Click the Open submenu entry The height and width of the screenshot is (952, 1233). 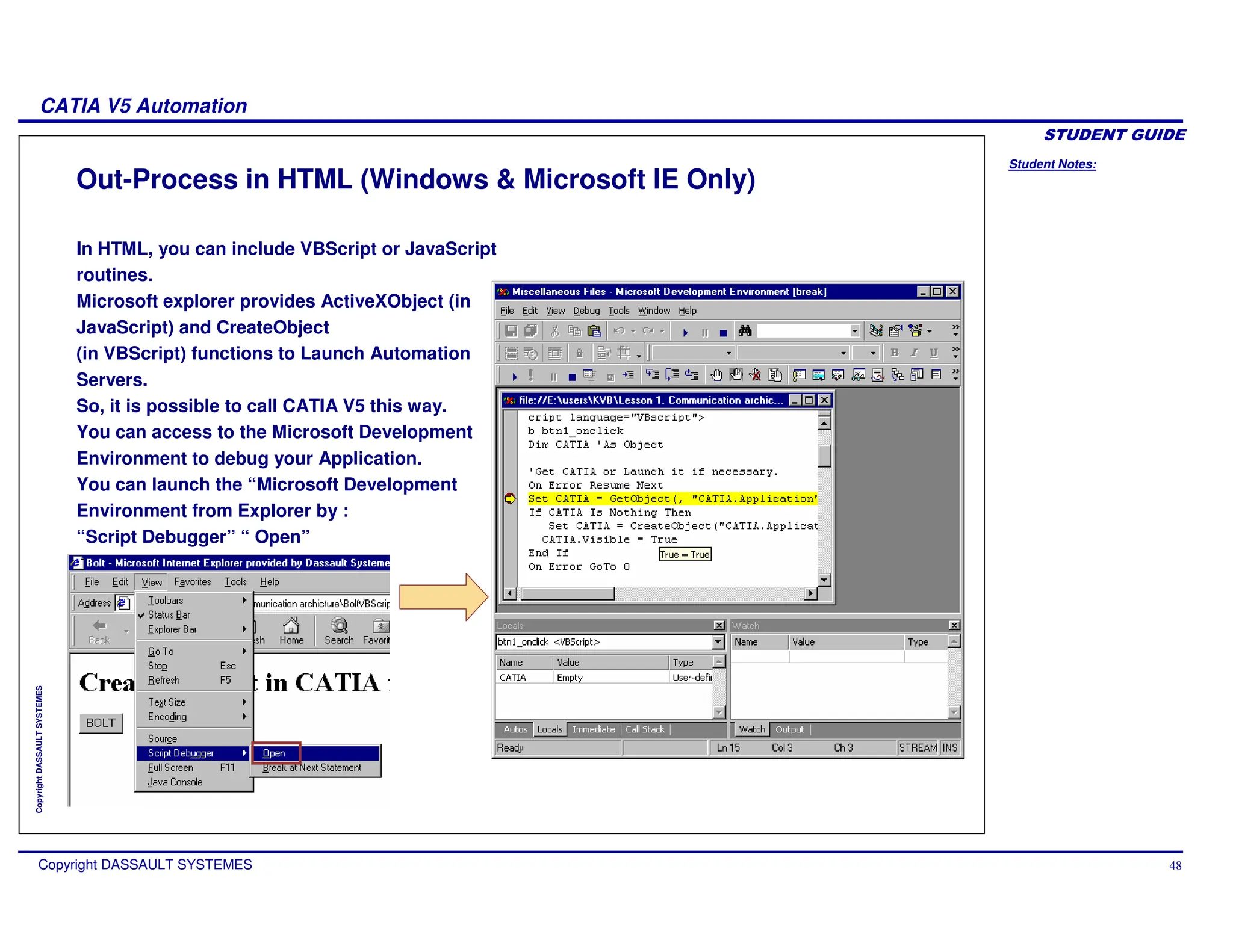(275, 753)
